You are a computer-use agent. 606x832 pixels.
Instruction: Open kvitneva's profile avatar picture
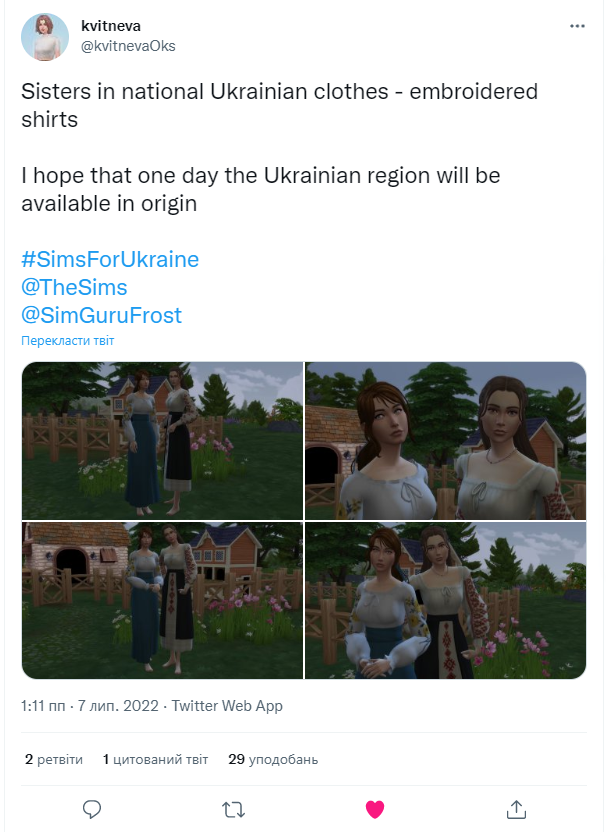point(45,37)
